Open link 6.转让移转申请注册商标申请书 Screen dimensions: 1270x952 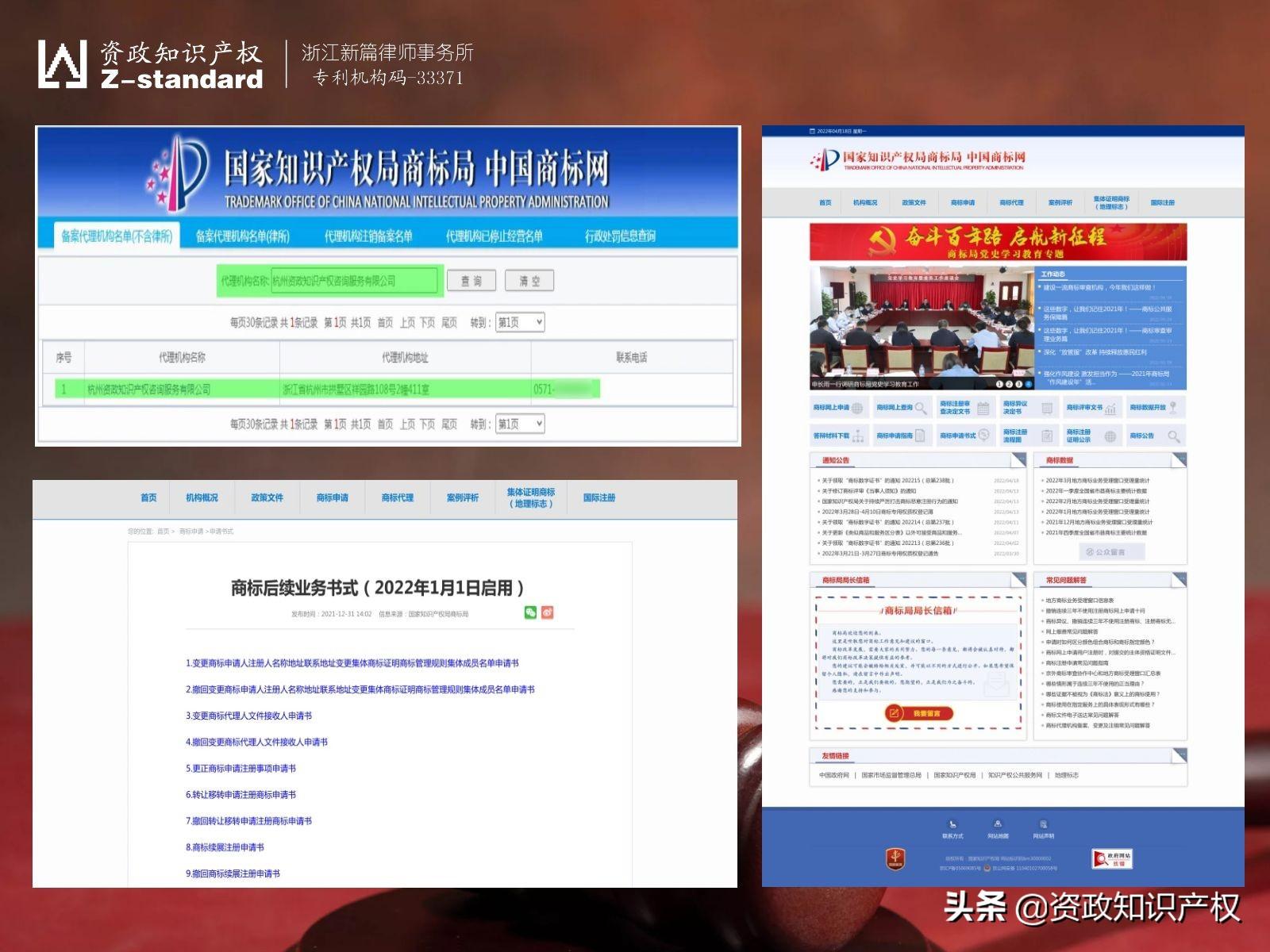pos(241,795)
